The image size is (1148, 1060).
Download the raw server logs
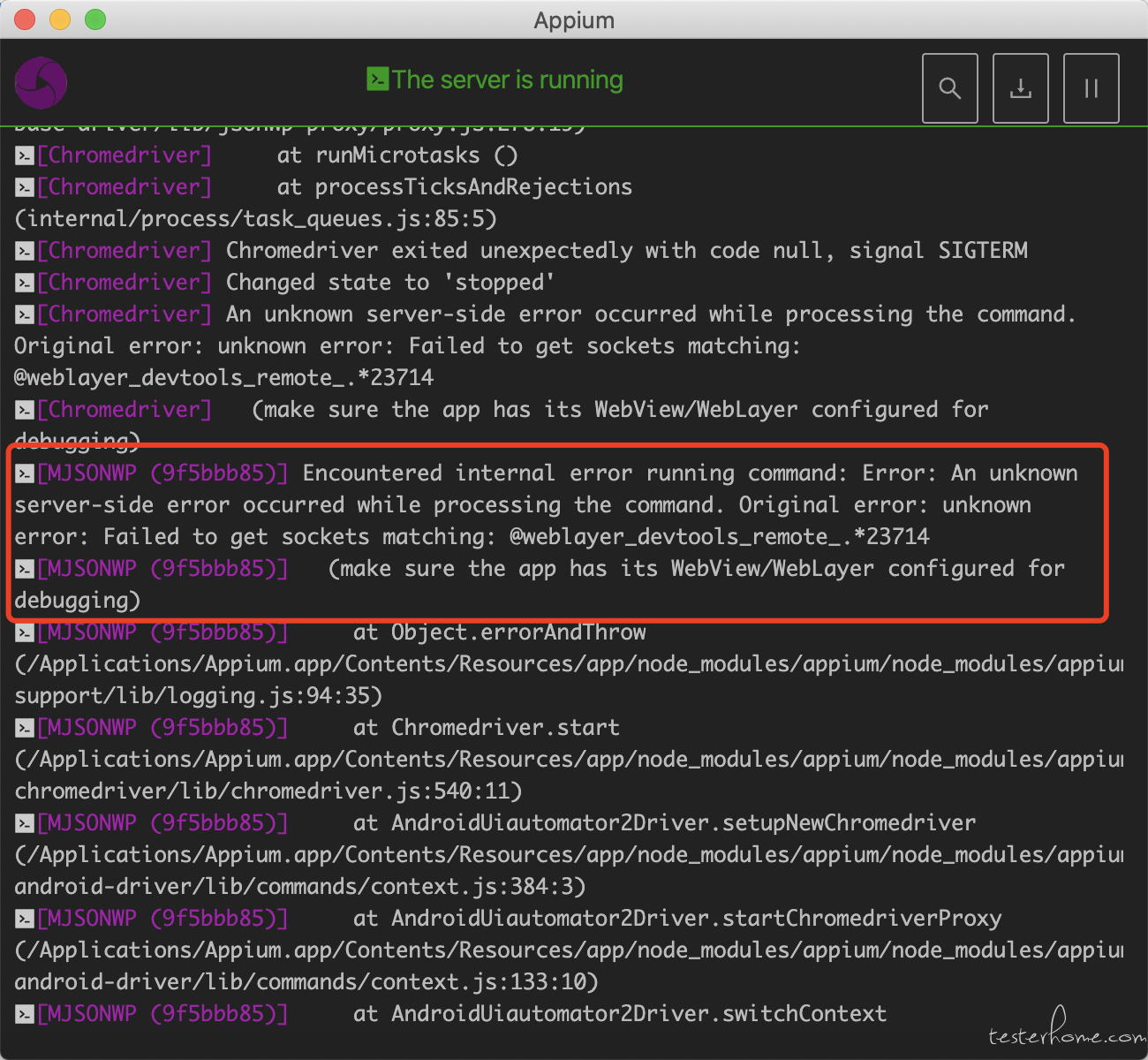click(x=1020, y=88)
